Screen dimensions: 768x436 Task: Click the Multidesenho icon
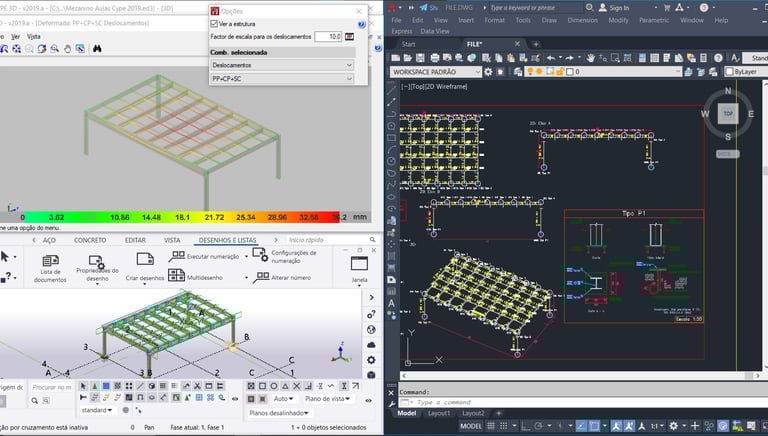click(176, 275)
